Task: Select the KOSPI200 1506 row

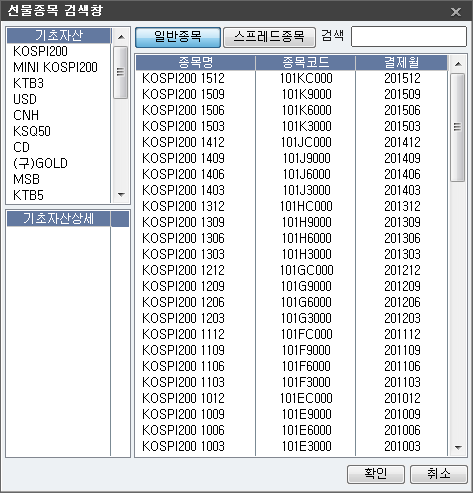Action: (x=291, y=110)
